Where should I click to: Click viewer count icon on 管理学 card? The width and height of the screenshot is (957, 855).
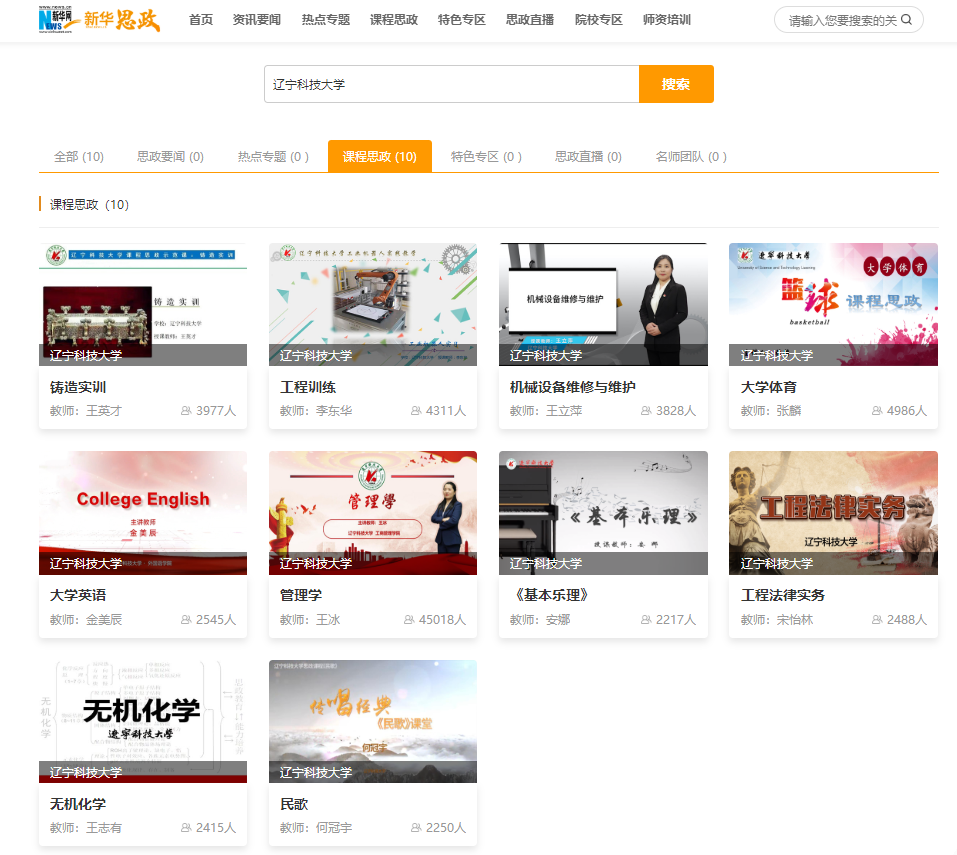tap(409, 619)
